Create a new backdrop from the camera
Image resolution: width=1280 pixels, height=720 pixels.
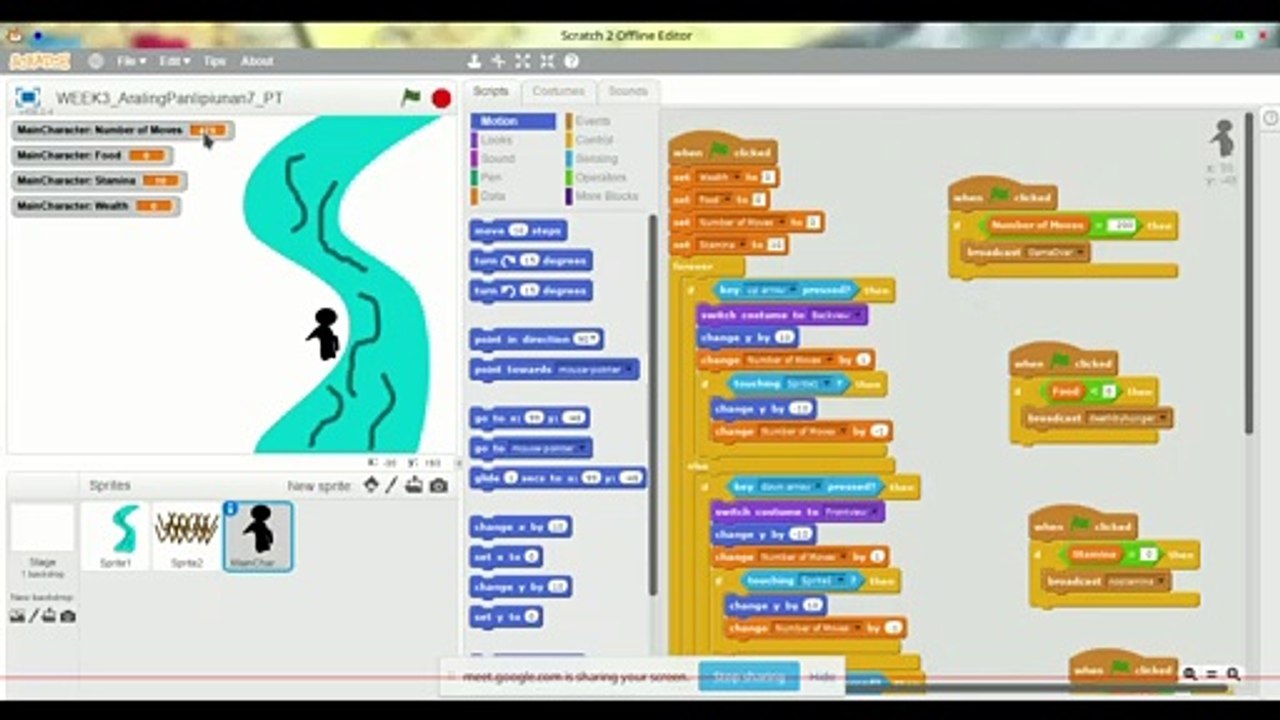67,616
